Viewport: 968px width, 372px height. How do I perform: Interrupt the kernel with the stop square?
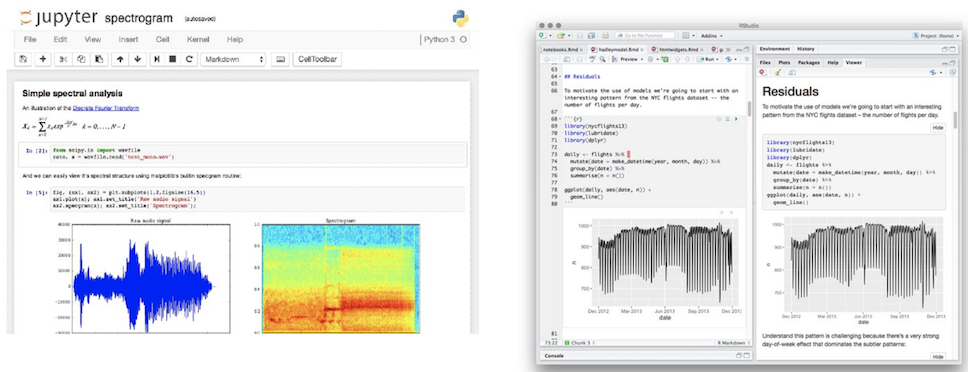[172, 59]
